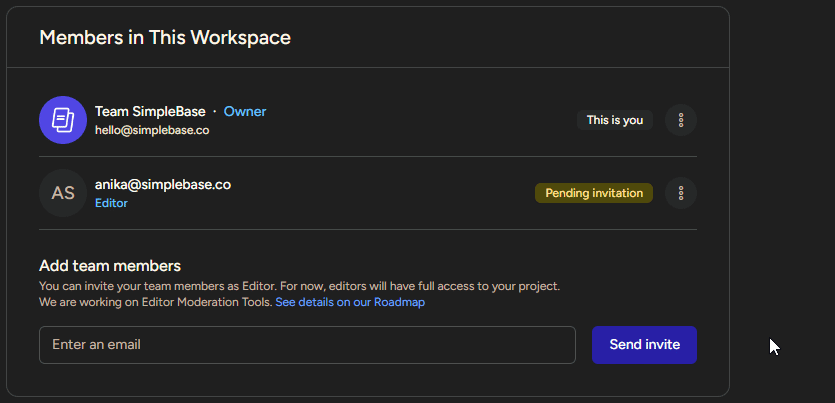The height and width of the screenshot is (403, 835).
Task: Select the hello@simplebase.co email text
Action: click(152, 130)
